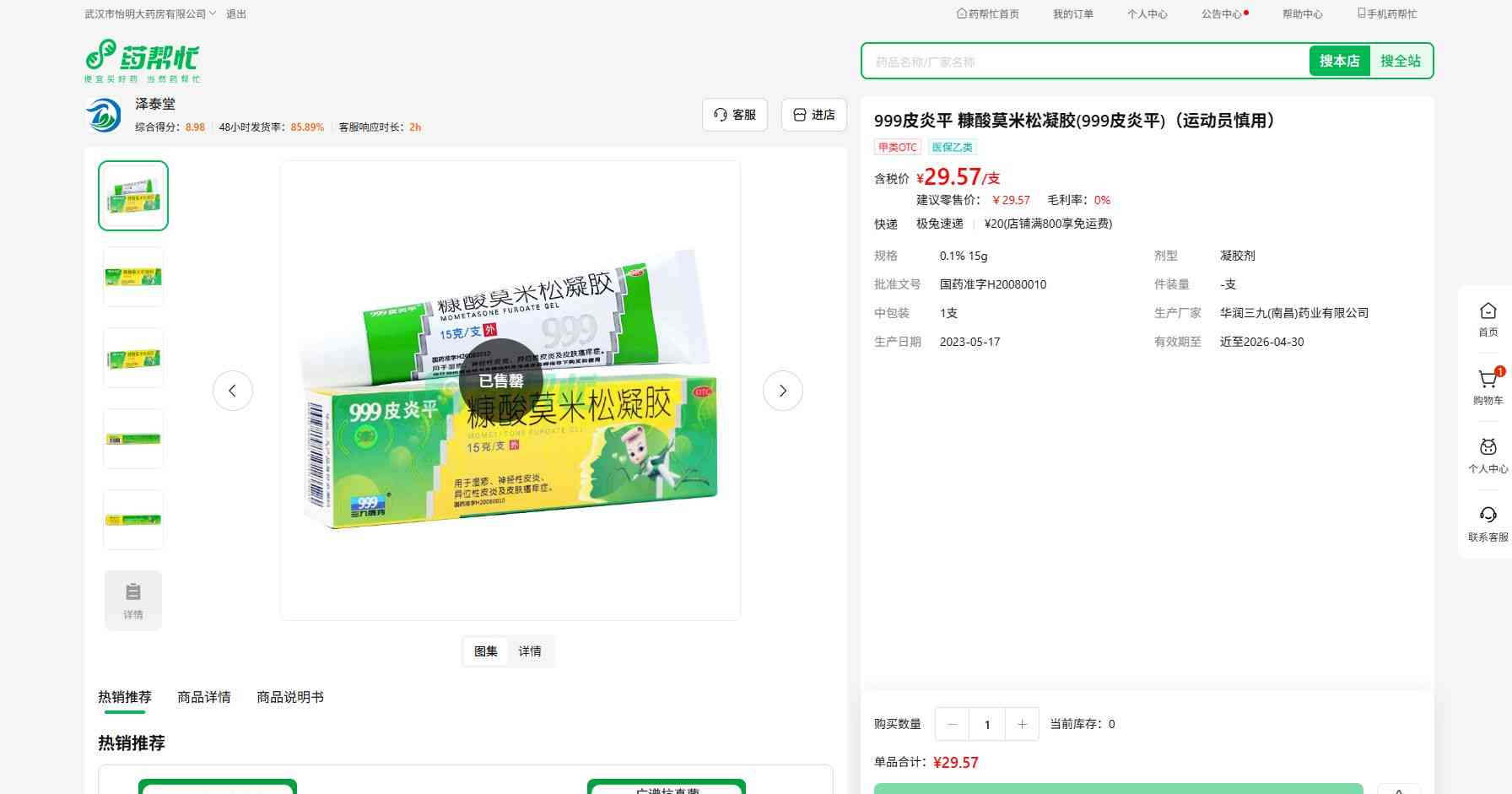This screenshot has height=794, width=1512.
Task: Click the drug name search field
Action: point(1084,62)
